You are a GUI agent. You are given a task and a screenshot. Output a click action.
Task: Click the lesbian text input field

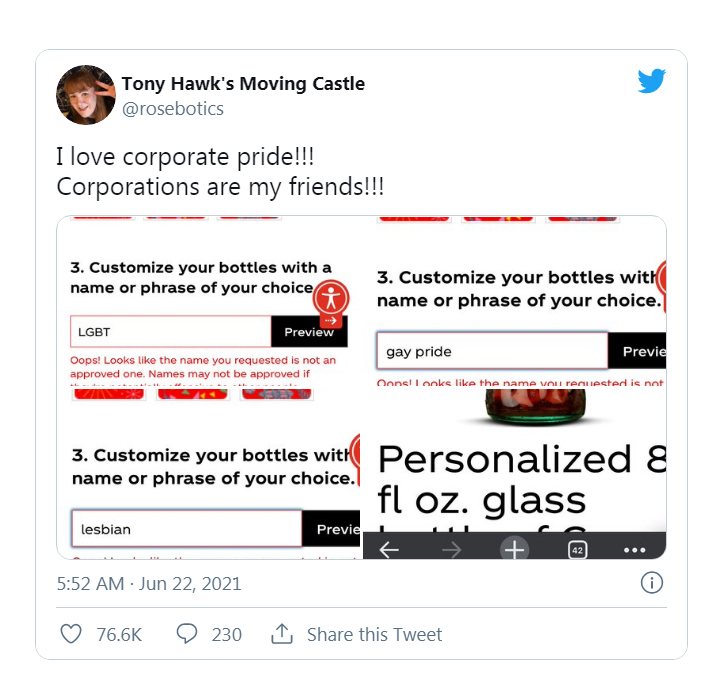pyautogui.click(x=186, y=529)
